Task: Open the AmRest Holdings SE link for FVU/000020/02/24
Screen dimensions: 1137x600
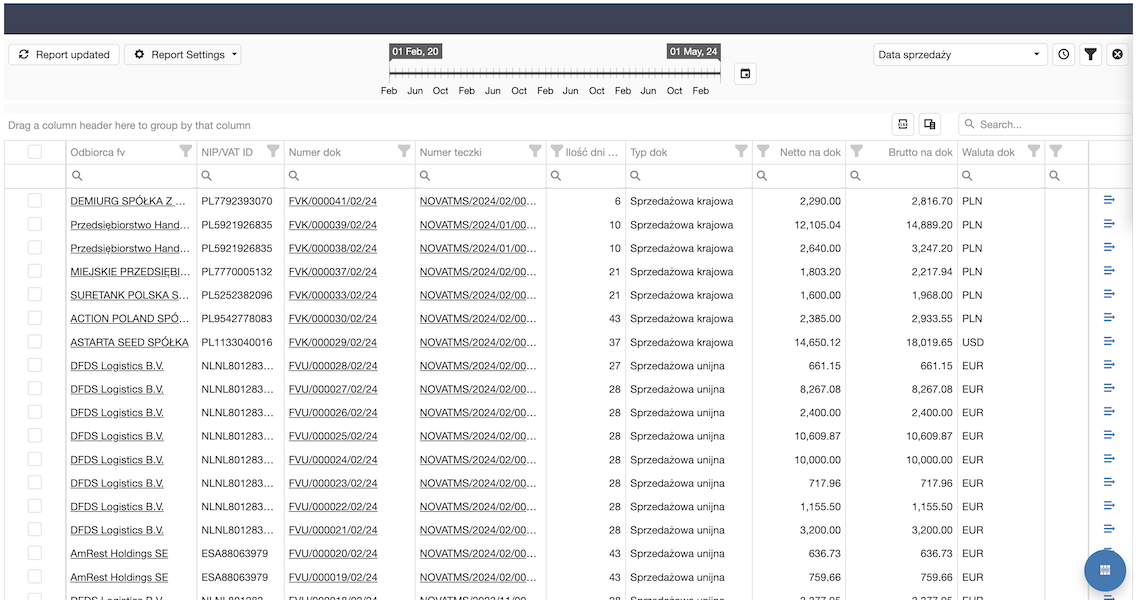Action: 118,554
